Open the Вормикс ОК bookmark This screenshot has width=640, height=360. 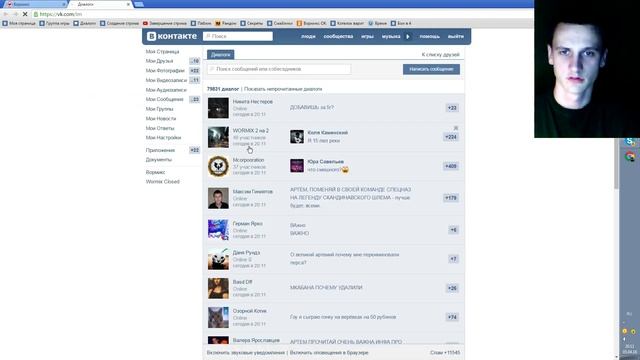(311, 23)
